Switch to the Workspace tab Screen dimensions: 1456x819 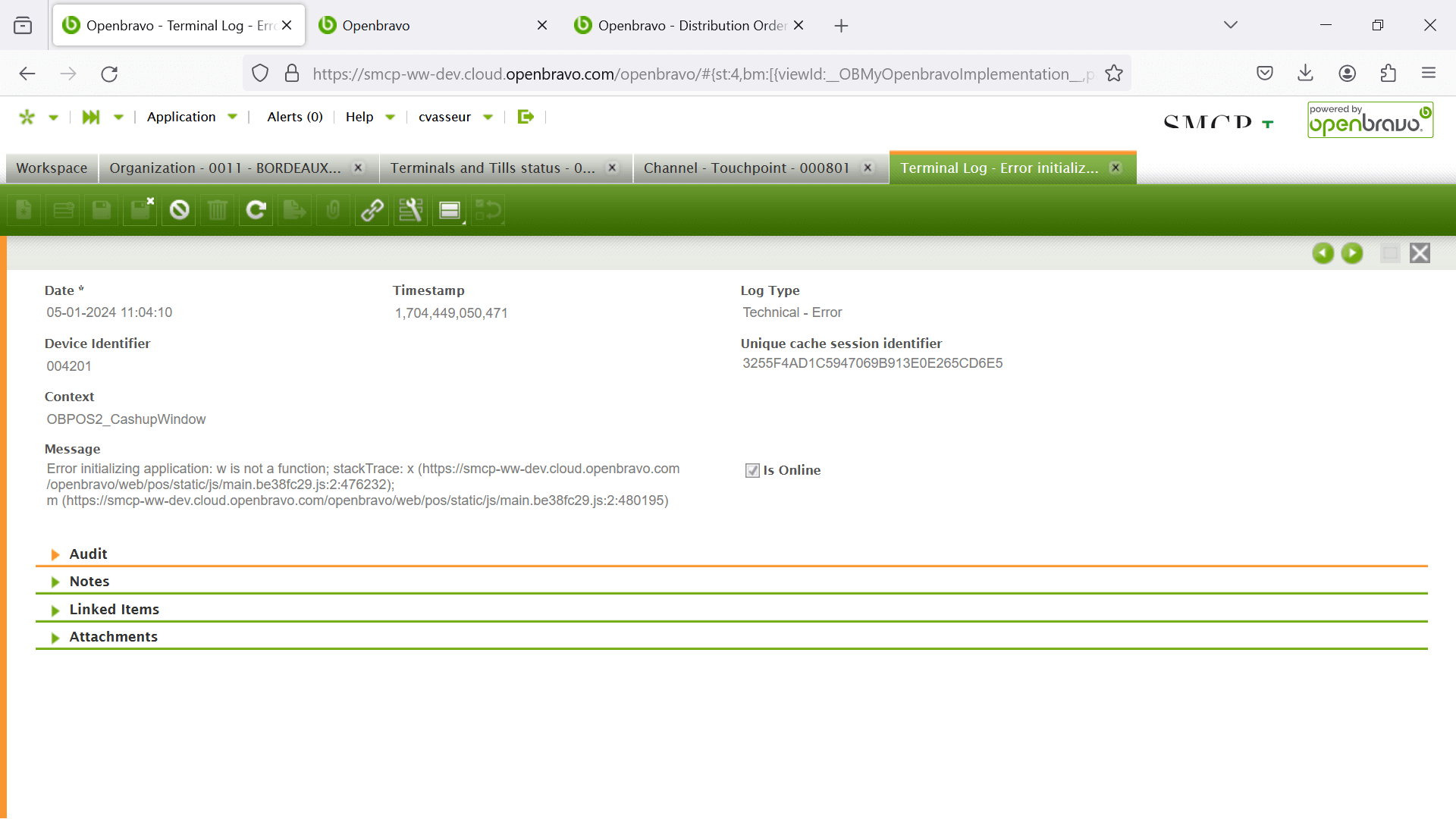[52, 168]
